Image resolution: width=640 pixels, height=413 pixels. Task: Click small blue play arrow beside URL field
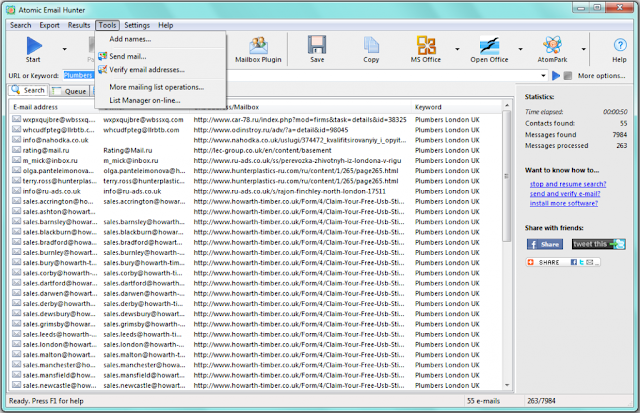pyautogui.click(x=556, y=75)
